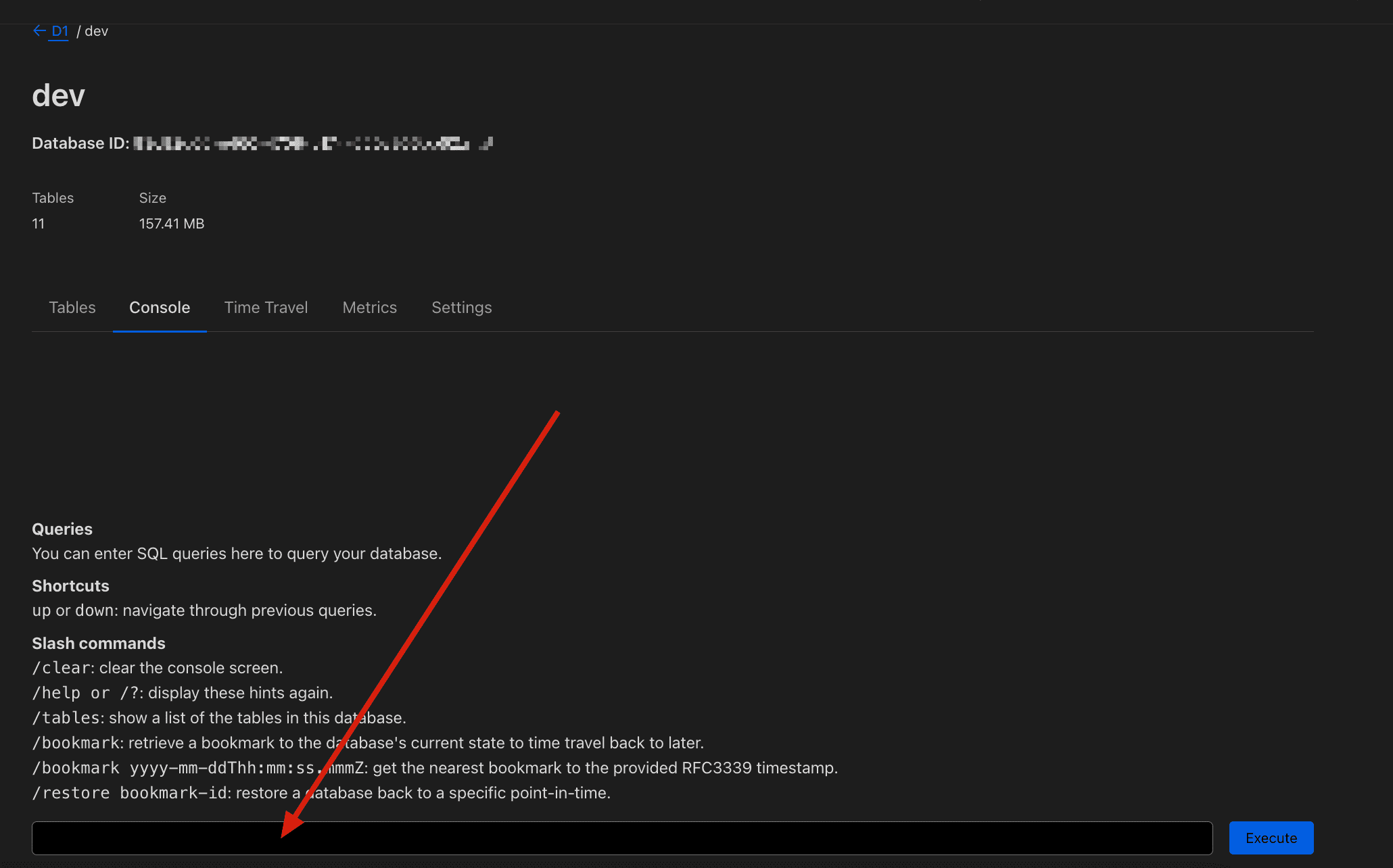Click the blurred Database ID value
The width and height of the screenshot is (1393, 868).
click(x=312, y=143)
